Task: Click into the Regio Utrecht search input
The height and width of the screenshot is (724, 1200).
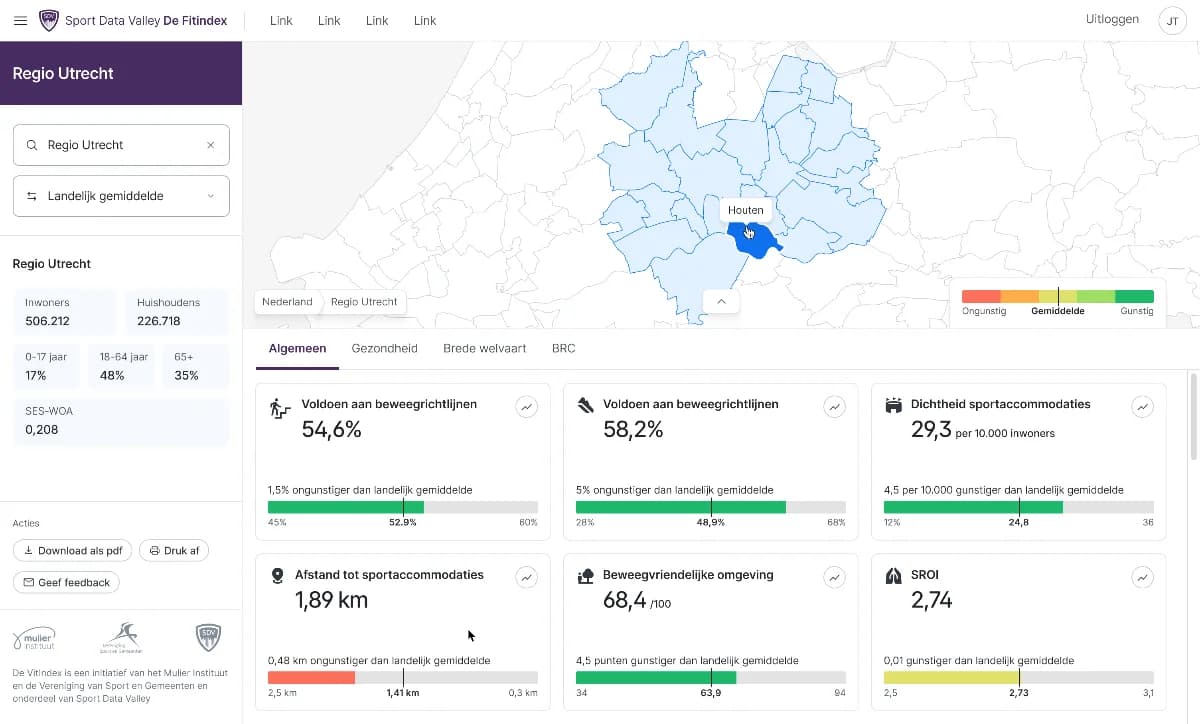Action: coord(121,145)
